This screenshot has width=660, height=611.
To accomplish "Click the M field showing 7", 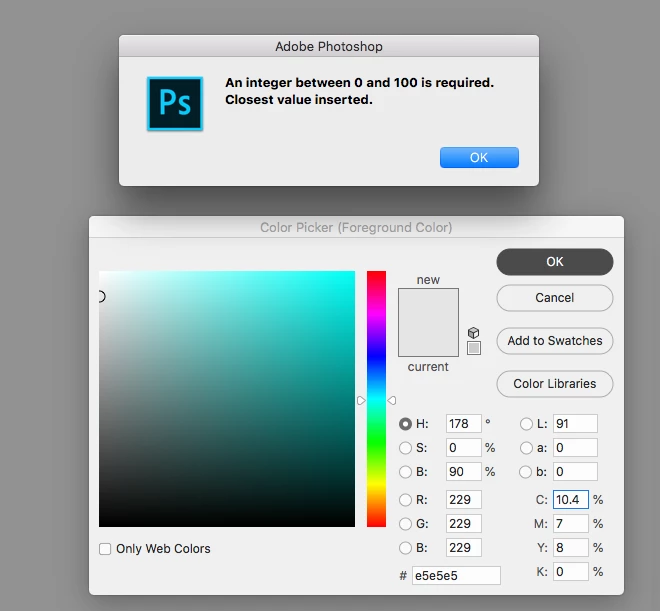I will click(571, 524).
